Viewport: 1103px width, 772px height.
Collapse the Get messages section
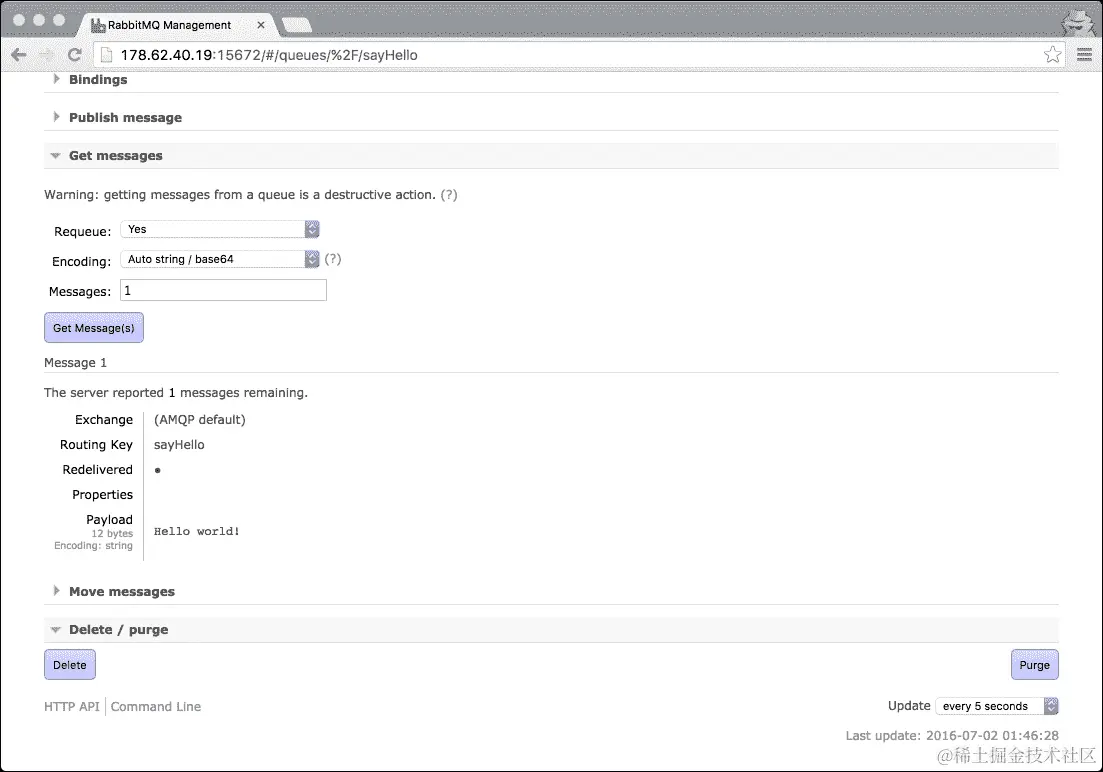[x=115, y=155]
